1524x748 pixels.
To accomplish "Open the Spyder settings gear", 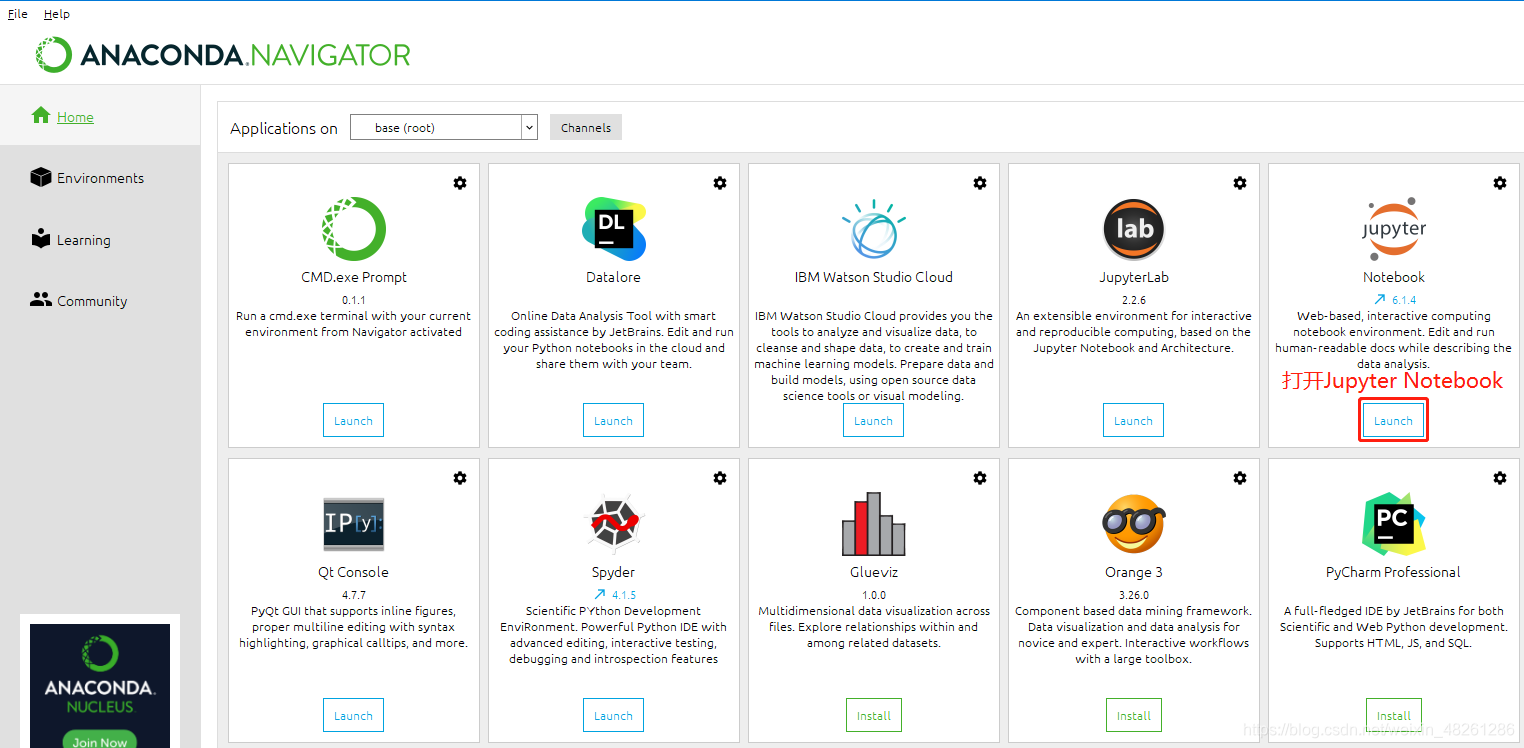I will click(x=720, y=478).
